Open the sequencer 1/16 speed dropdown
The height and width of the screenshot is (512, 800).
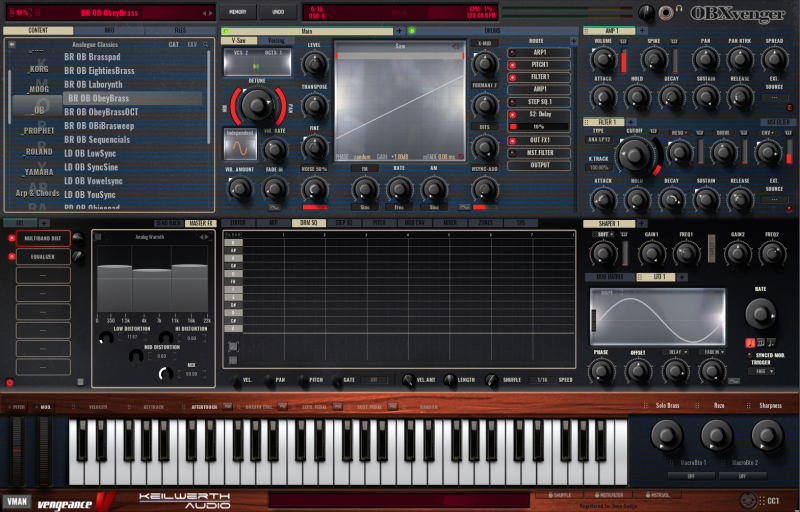[x=542, y=380]
